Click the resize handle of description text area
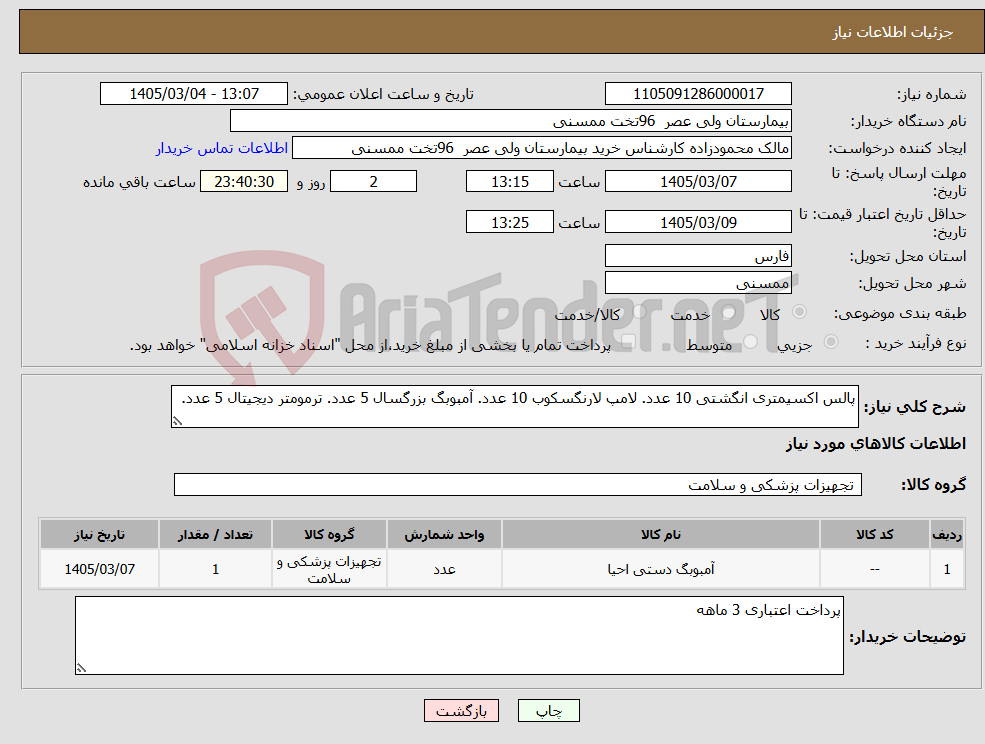 point(177,421)
